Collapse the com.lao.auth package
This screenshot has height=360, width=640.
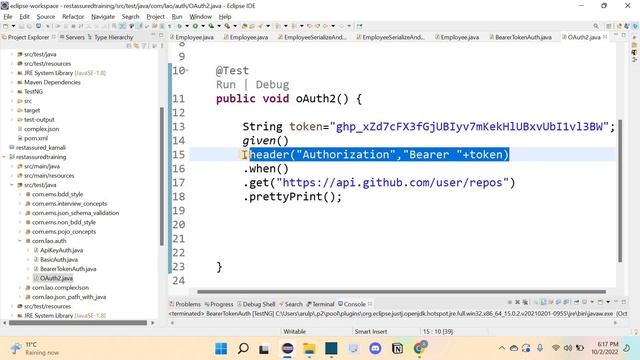tap(20, 241)
